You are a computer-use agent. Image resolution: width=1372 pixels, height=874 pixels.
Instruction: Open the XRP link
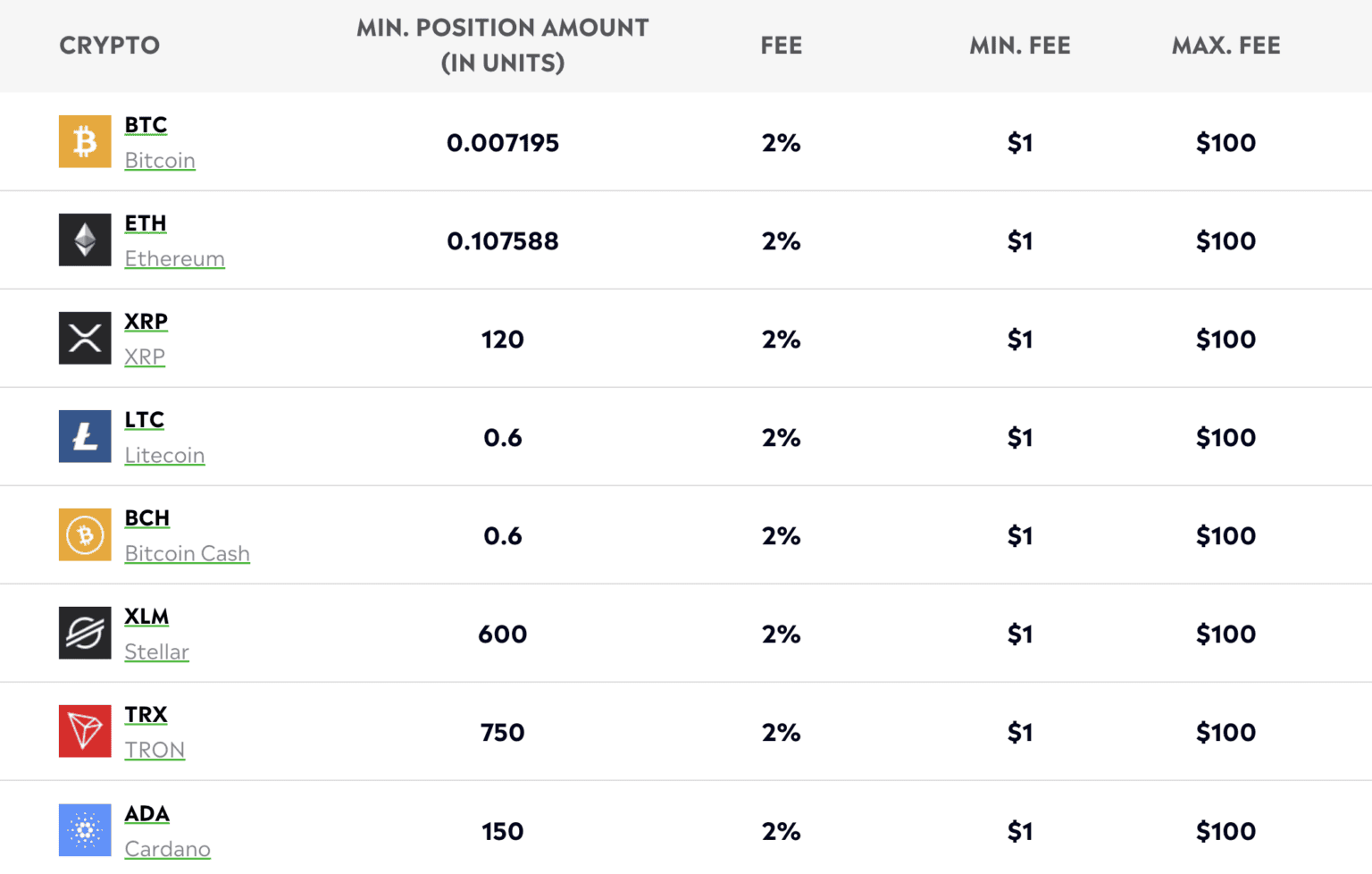coord(144,357)
